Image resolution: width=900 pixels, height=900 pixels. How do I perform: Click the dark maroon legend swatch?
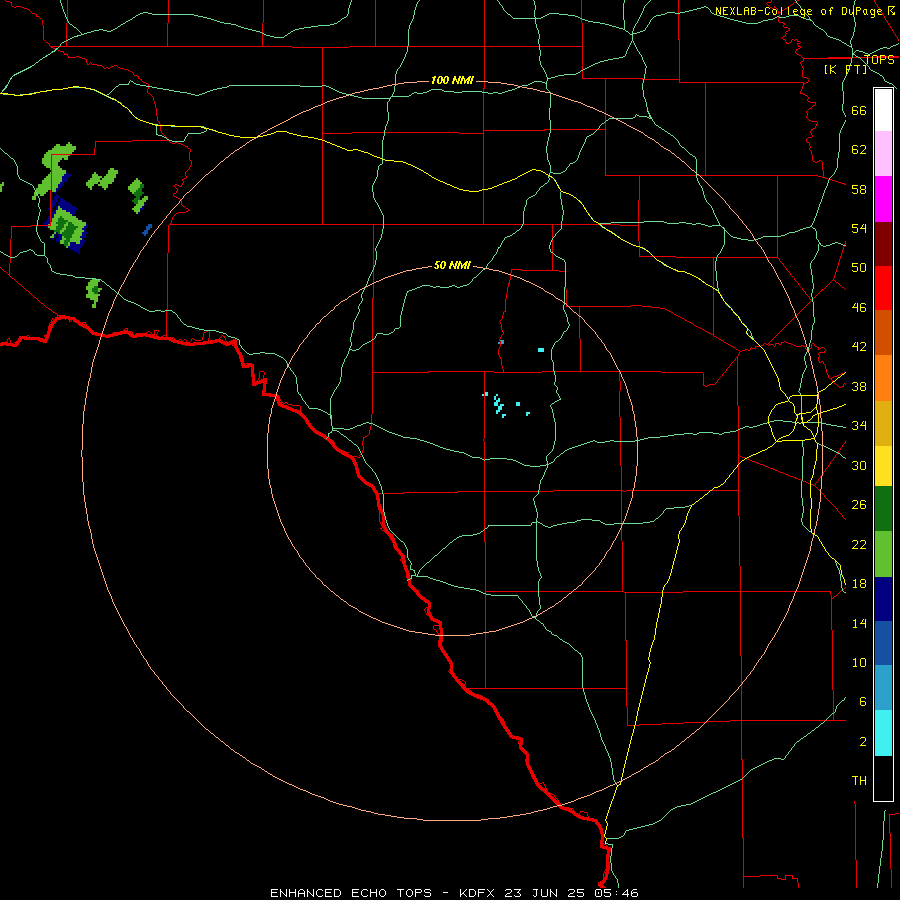coord(883,244)
